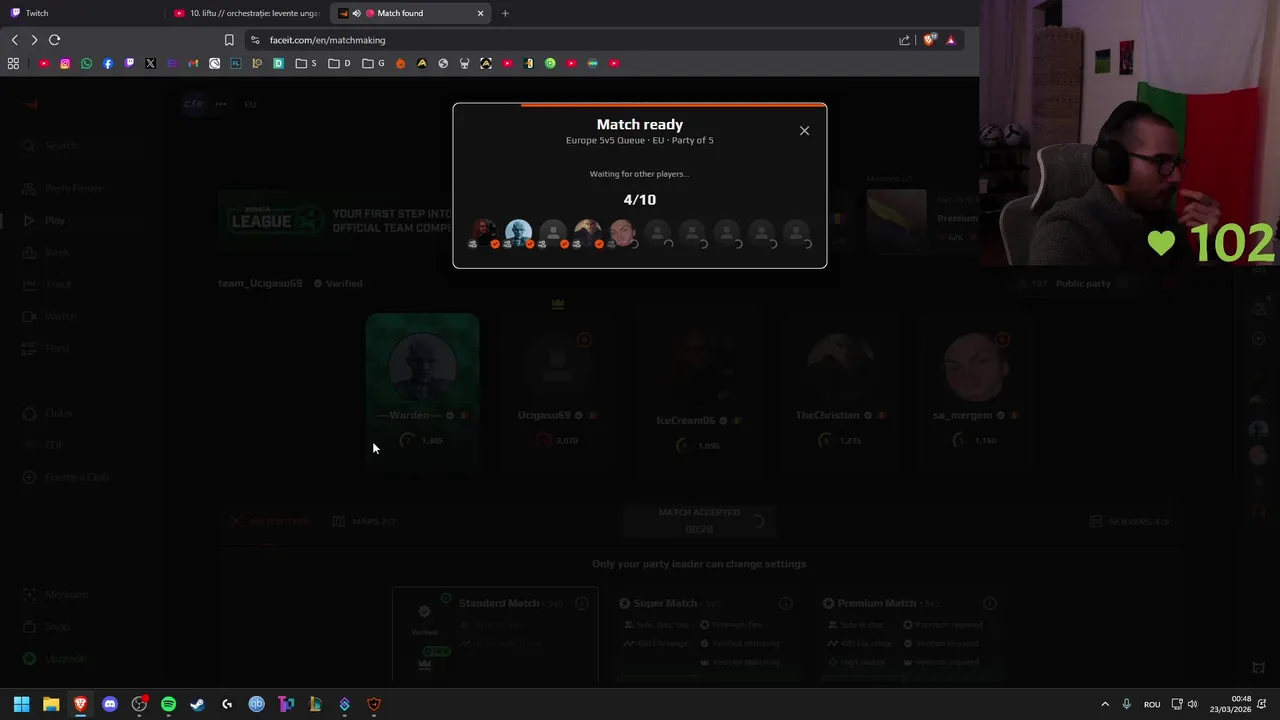Open the apps grid in bookmarks bar
The image size is (1280, 720).
(x=13, y=63)
